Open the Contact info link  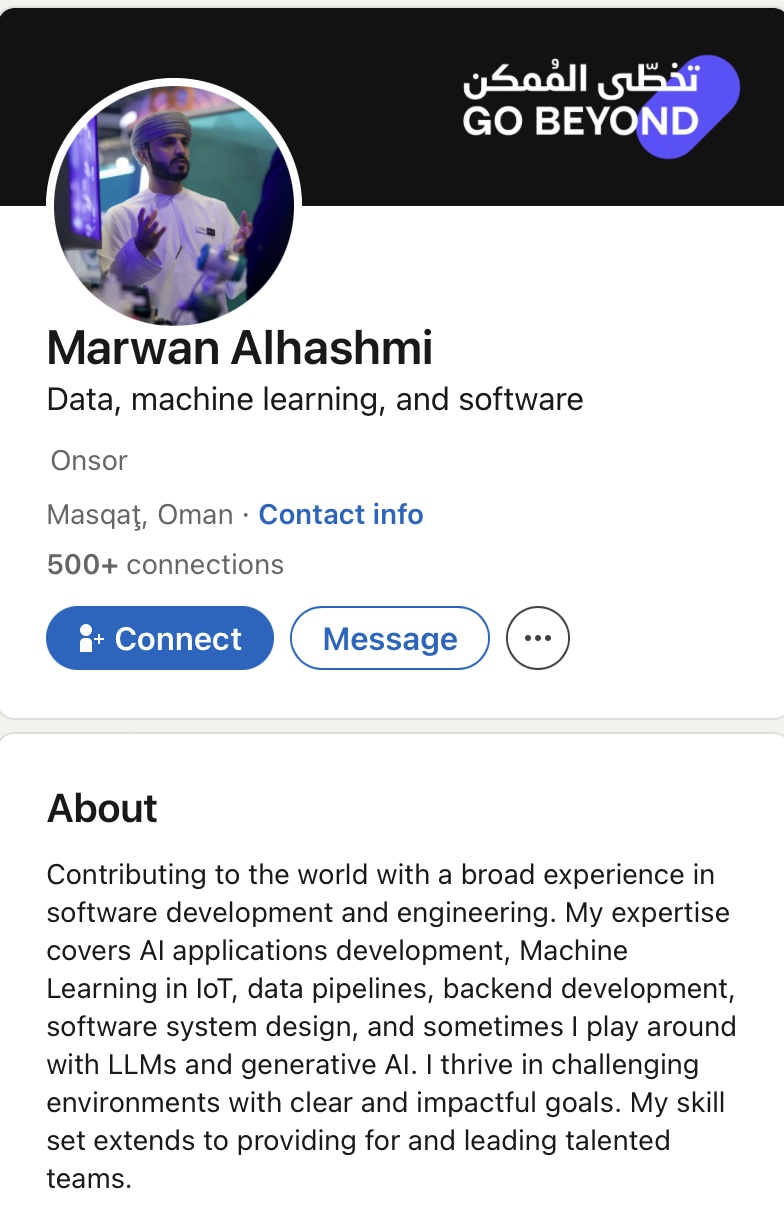[x=341, y=515]
